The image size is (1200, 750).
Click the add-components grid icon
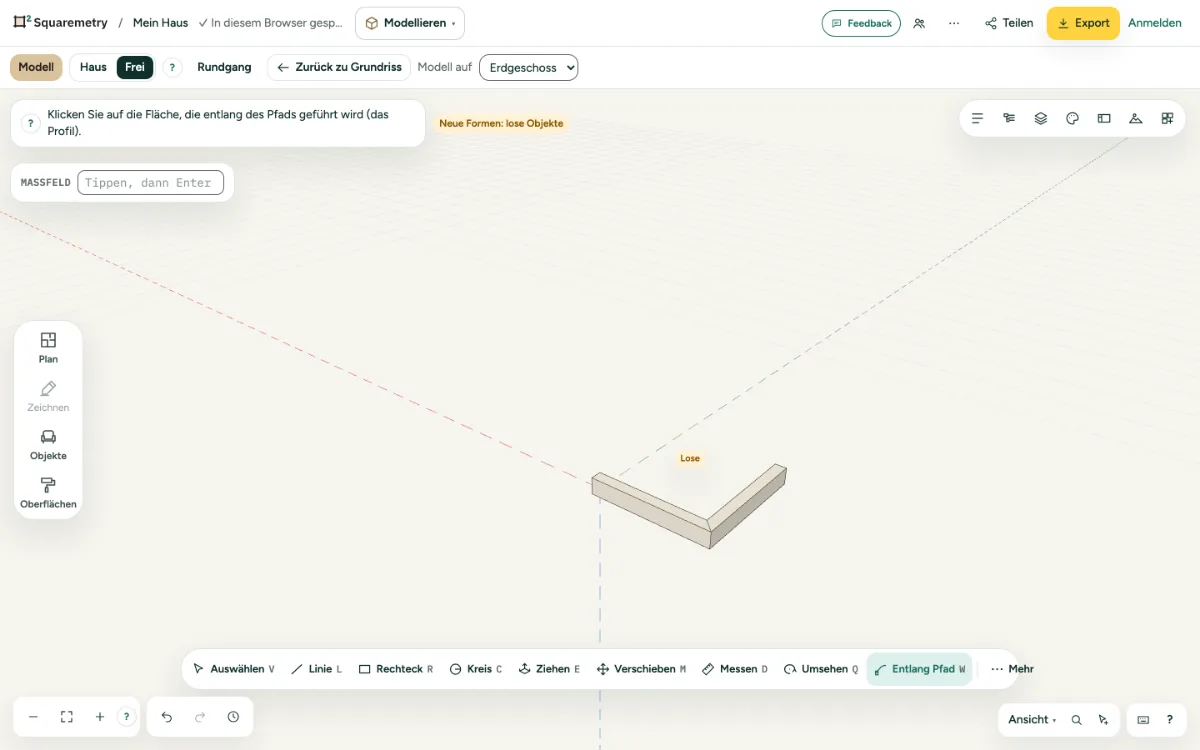point(1167,118)
